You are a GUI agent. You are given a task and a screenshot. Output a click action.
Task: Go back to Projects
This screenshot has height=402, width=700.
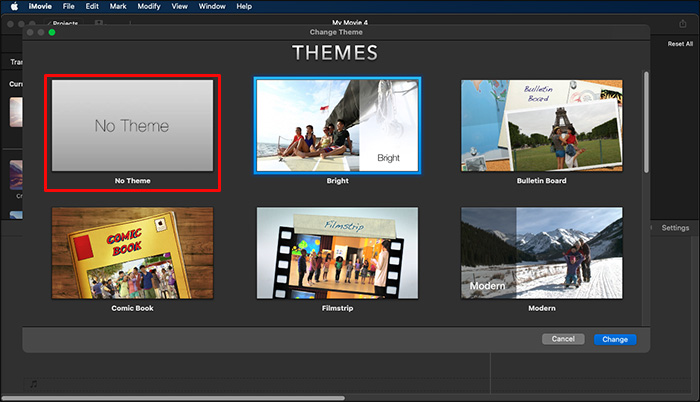tap(64, 21)
